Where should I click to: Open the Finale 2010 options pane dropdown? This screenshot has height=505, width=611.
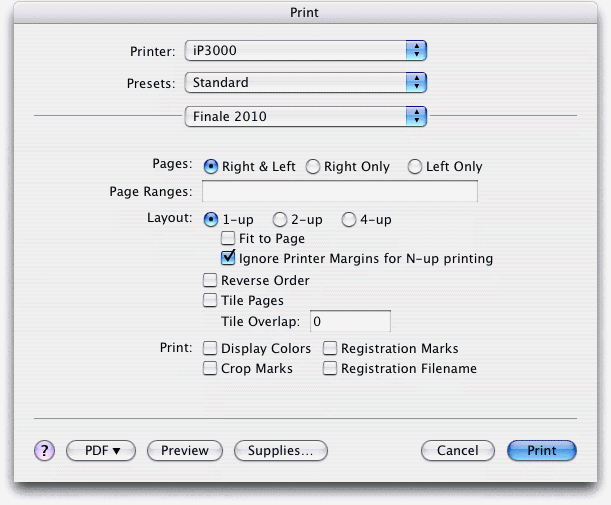coord(306,117)
